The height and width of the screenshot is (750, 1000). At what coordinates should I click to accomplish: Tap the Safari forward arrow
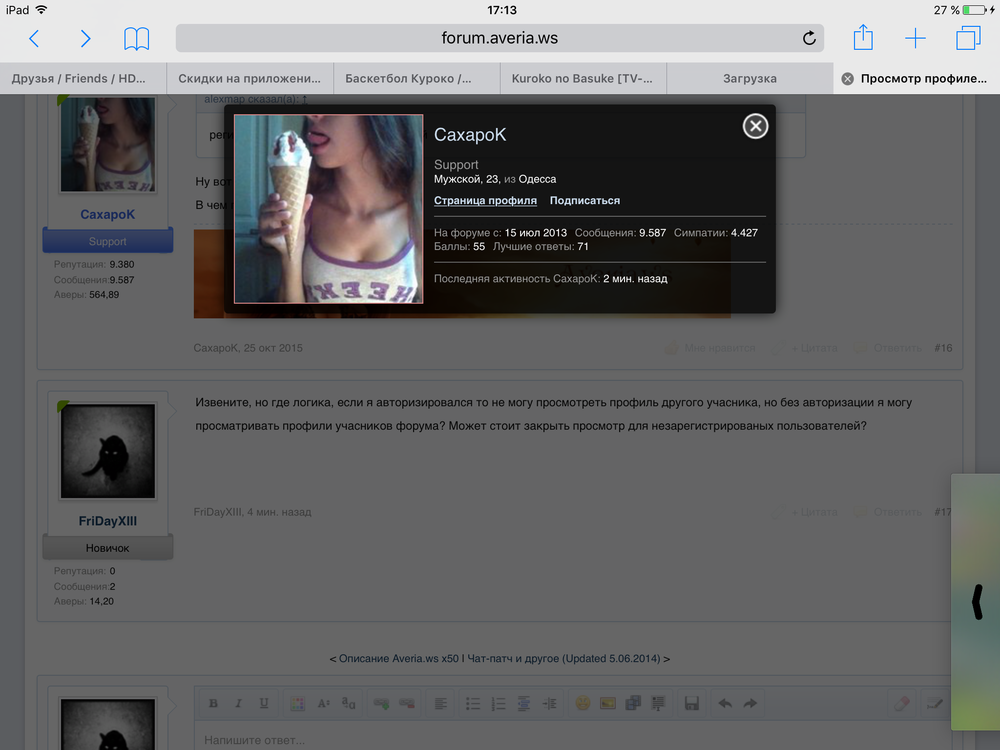[x=85, y=39]
